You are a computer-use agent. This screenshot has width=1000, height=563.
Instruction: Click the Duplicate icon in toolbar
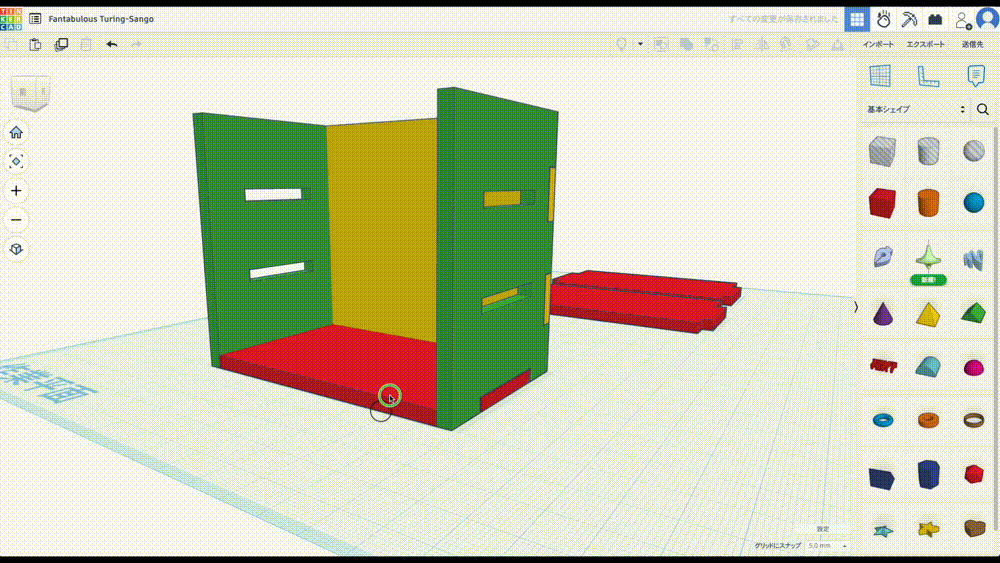point(61,44)
